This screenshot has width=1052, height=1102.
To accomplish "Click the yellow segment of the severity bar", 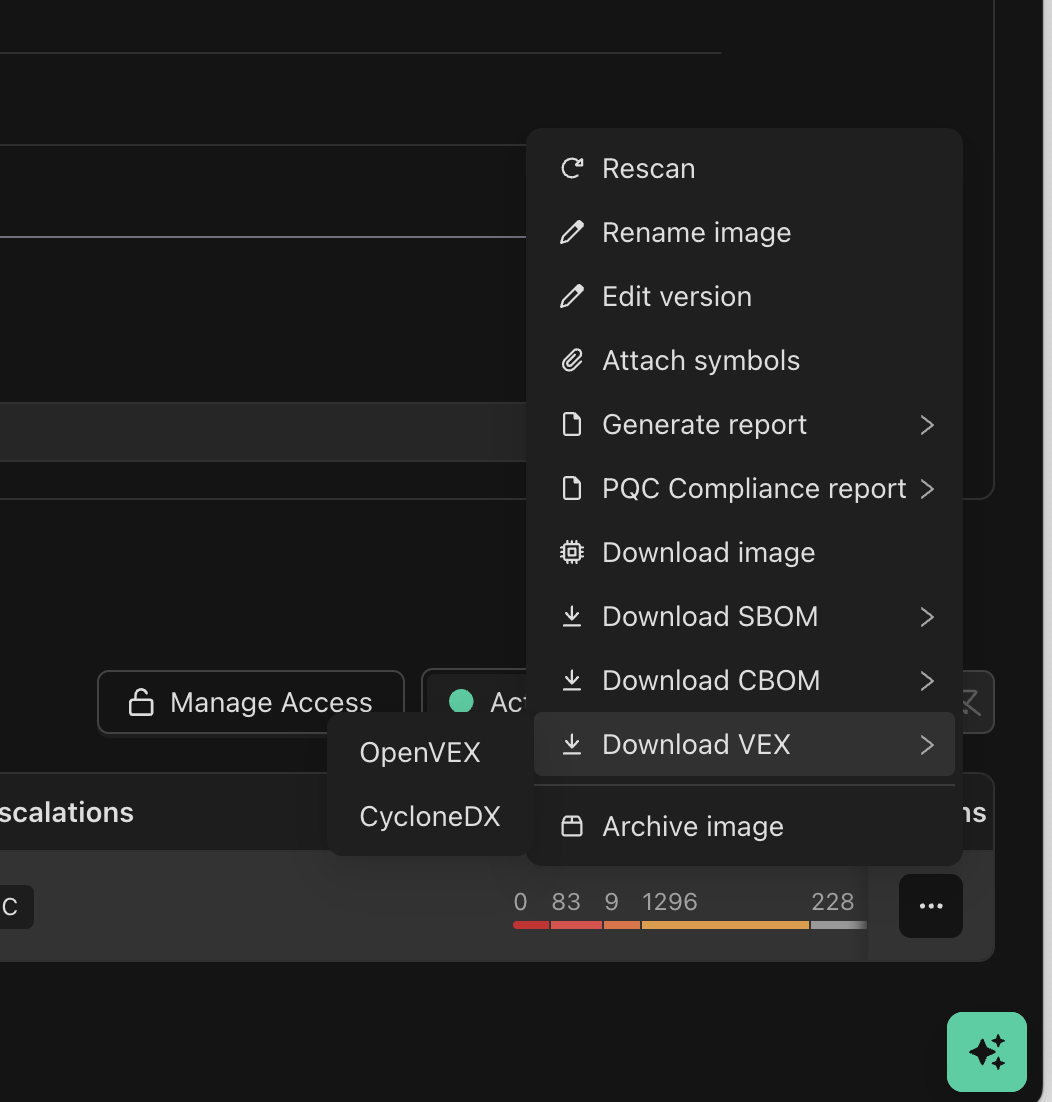I will tap(725, 926).
